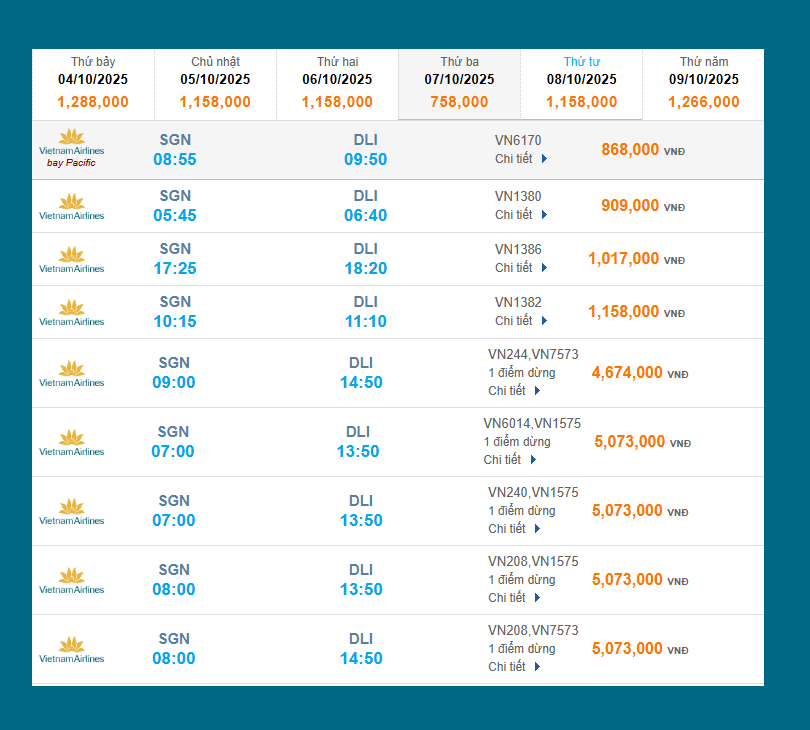
Task: Click airline logo on VN208,VN1575 row
Action: click(71, 580)
